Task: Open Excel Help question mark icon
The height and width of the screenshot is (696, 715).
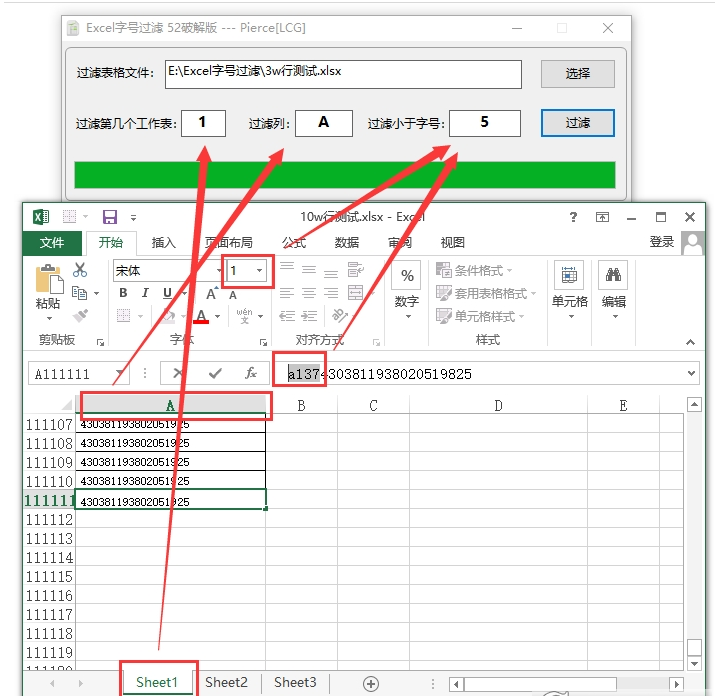Action: pyautogui.click(x=573, y=217)
